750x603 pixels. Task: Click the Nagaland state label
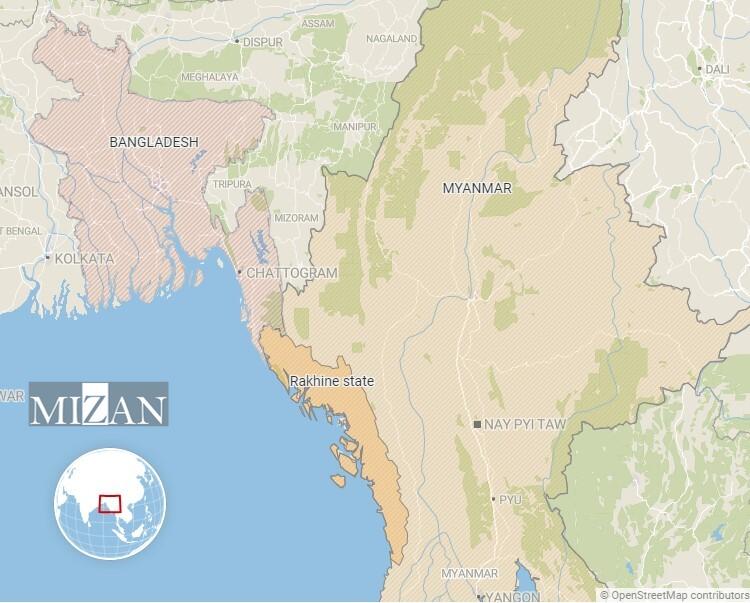point(392,39)
